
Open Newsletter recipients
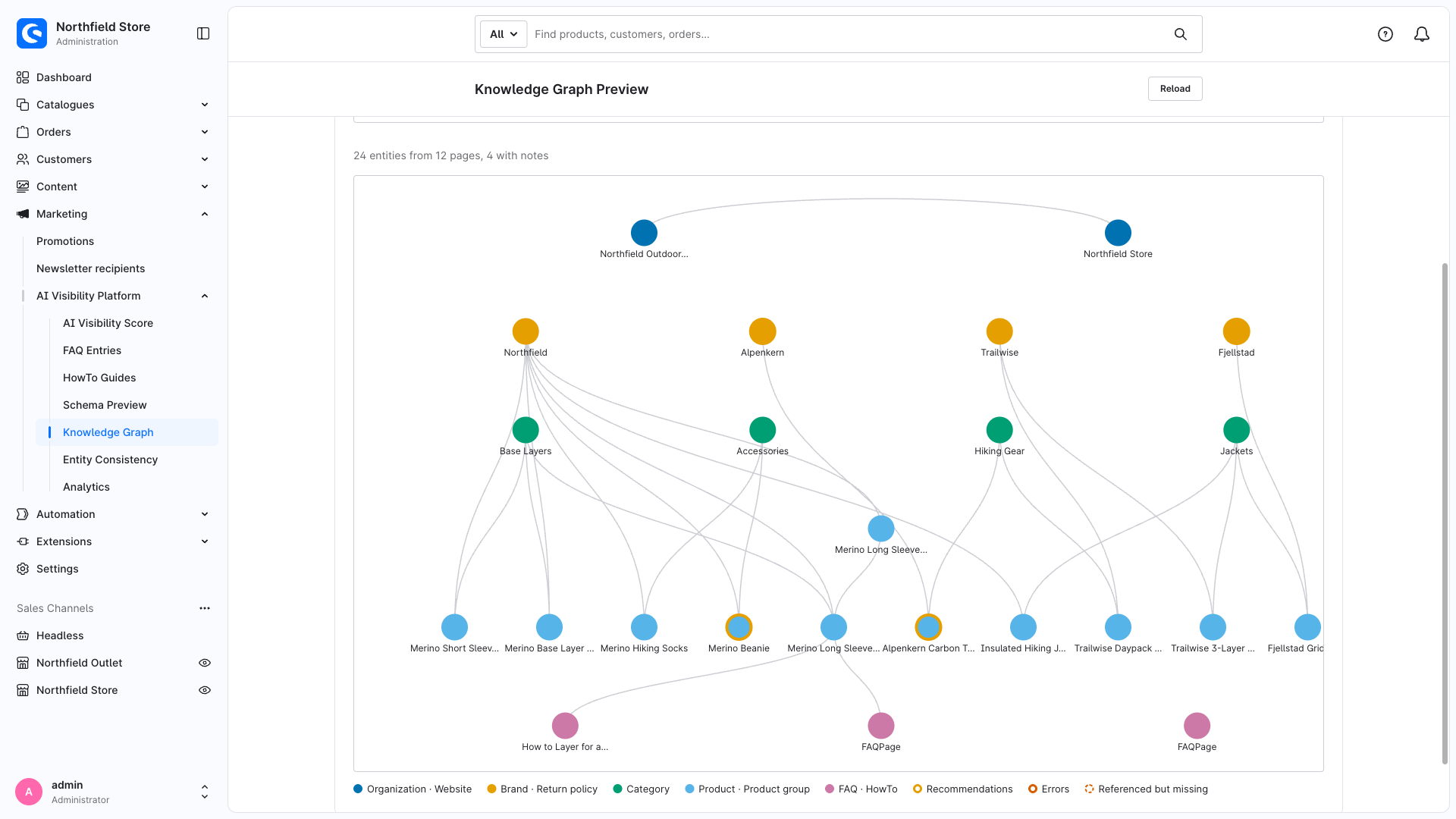coord(90,268)
